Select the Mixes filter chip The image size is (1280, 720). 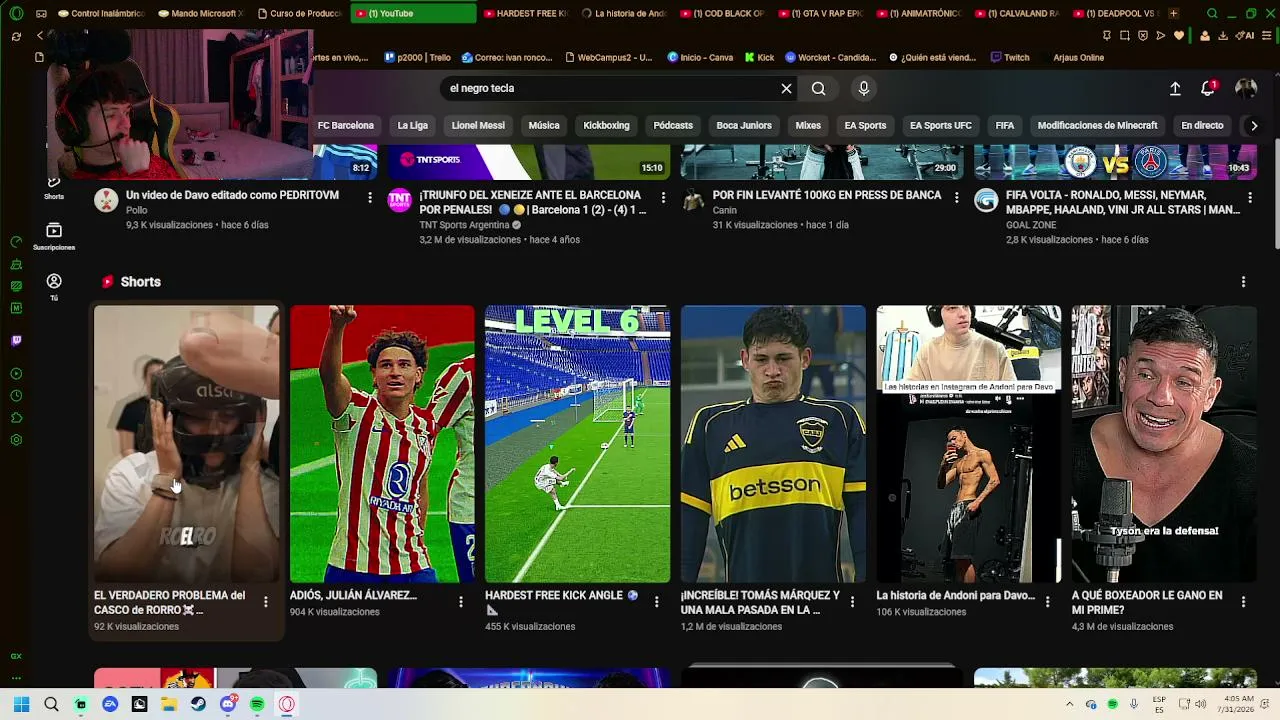[x=808, y=125]
